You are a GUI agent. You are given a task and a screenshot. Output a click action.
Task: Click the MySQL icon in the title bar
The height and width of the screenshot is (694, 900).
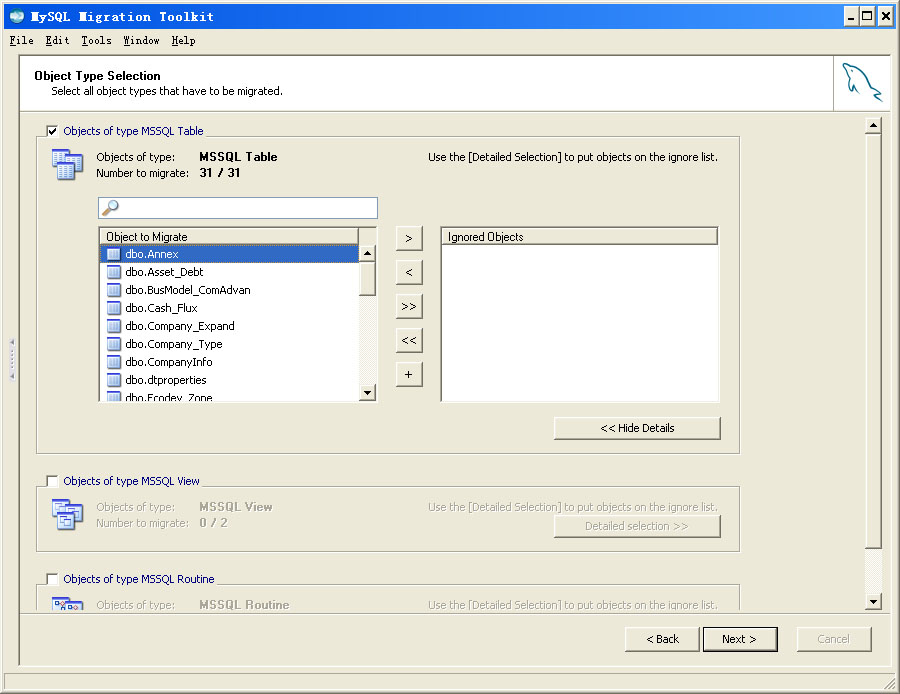14,15
